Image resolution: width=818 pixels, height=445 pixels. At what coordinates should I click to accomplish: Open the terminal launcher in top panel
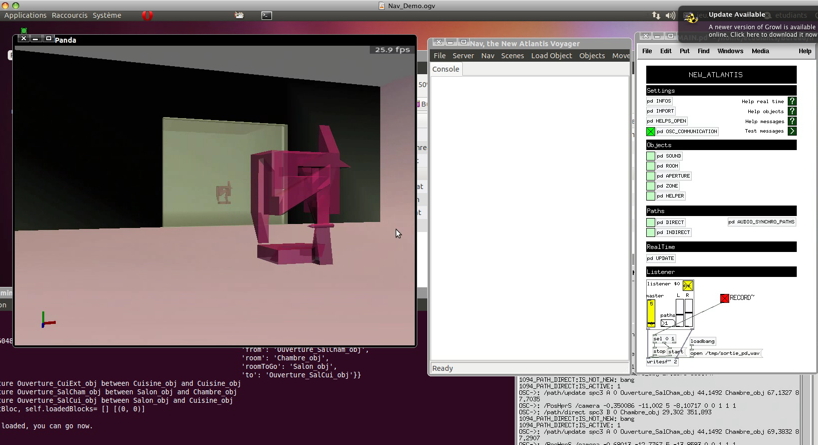pyautogui.click(x=266, y=16)
